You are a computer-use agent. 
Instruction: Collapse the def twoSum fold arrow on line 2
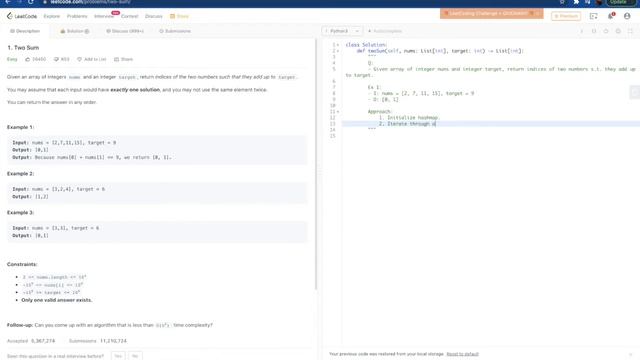[x=338, y=51]
